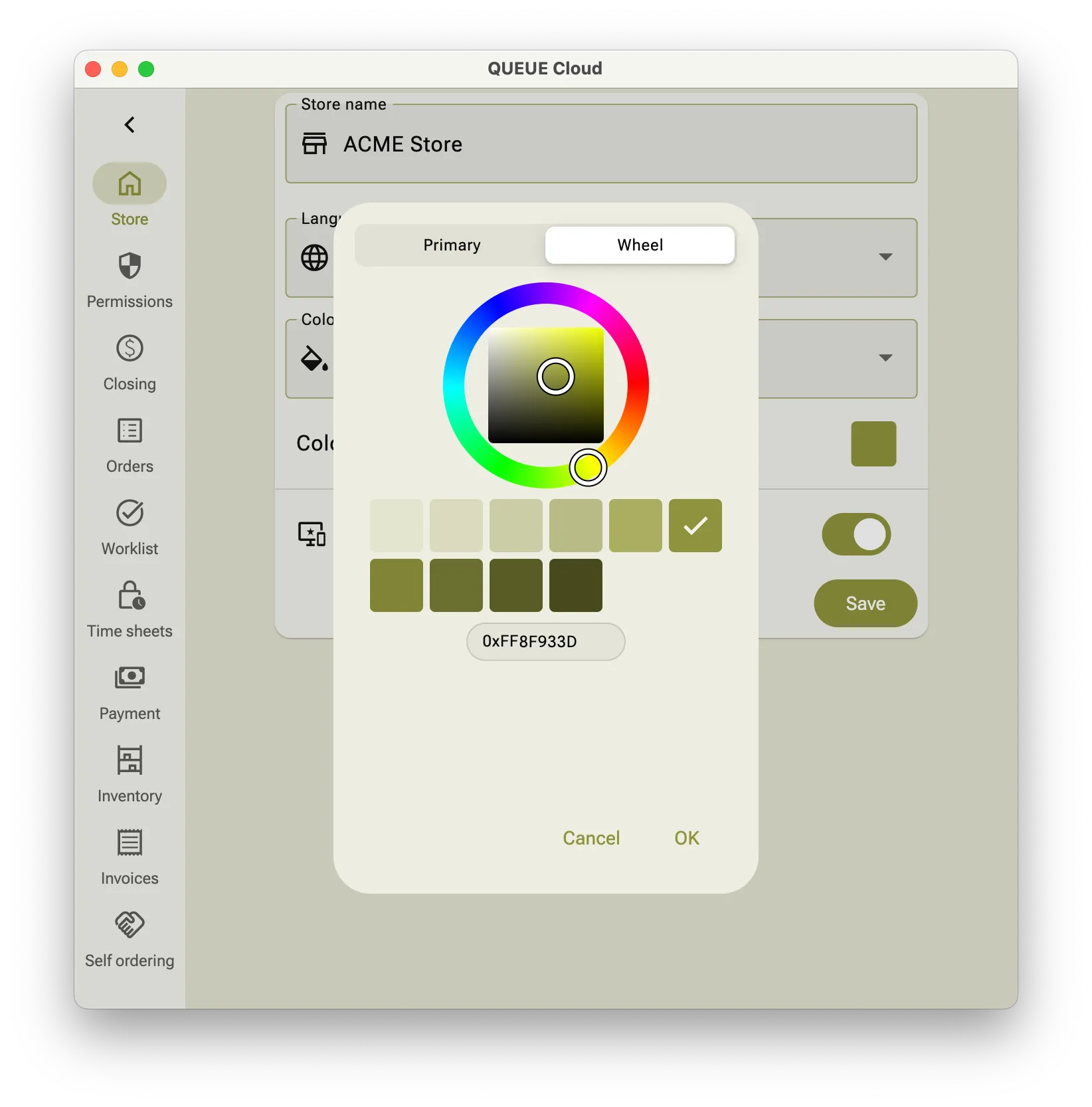Viewport: 1092px width, 1107px height.
Task: Select the checked olive shade swatch
Action: point(695,526)
